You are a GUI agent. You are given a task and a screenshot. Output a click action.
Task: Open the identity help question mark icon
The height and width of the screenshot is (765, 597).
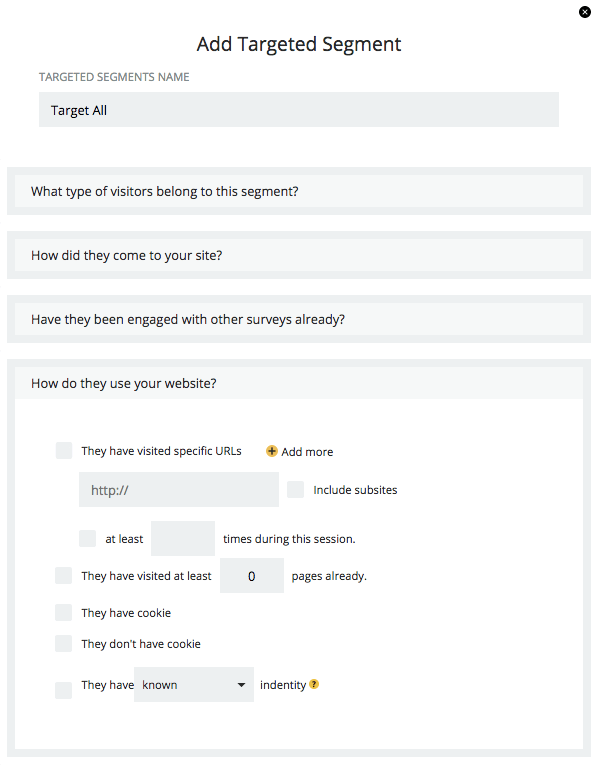(x=314, y=684)
